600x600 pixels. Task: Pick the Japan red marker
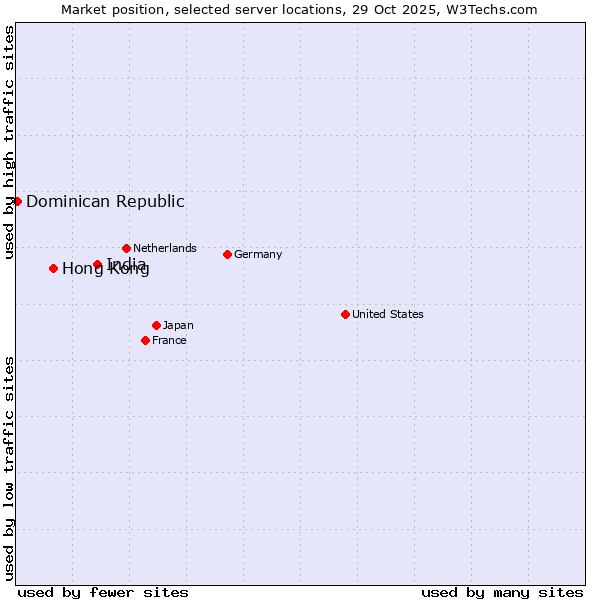coord(156,325)
